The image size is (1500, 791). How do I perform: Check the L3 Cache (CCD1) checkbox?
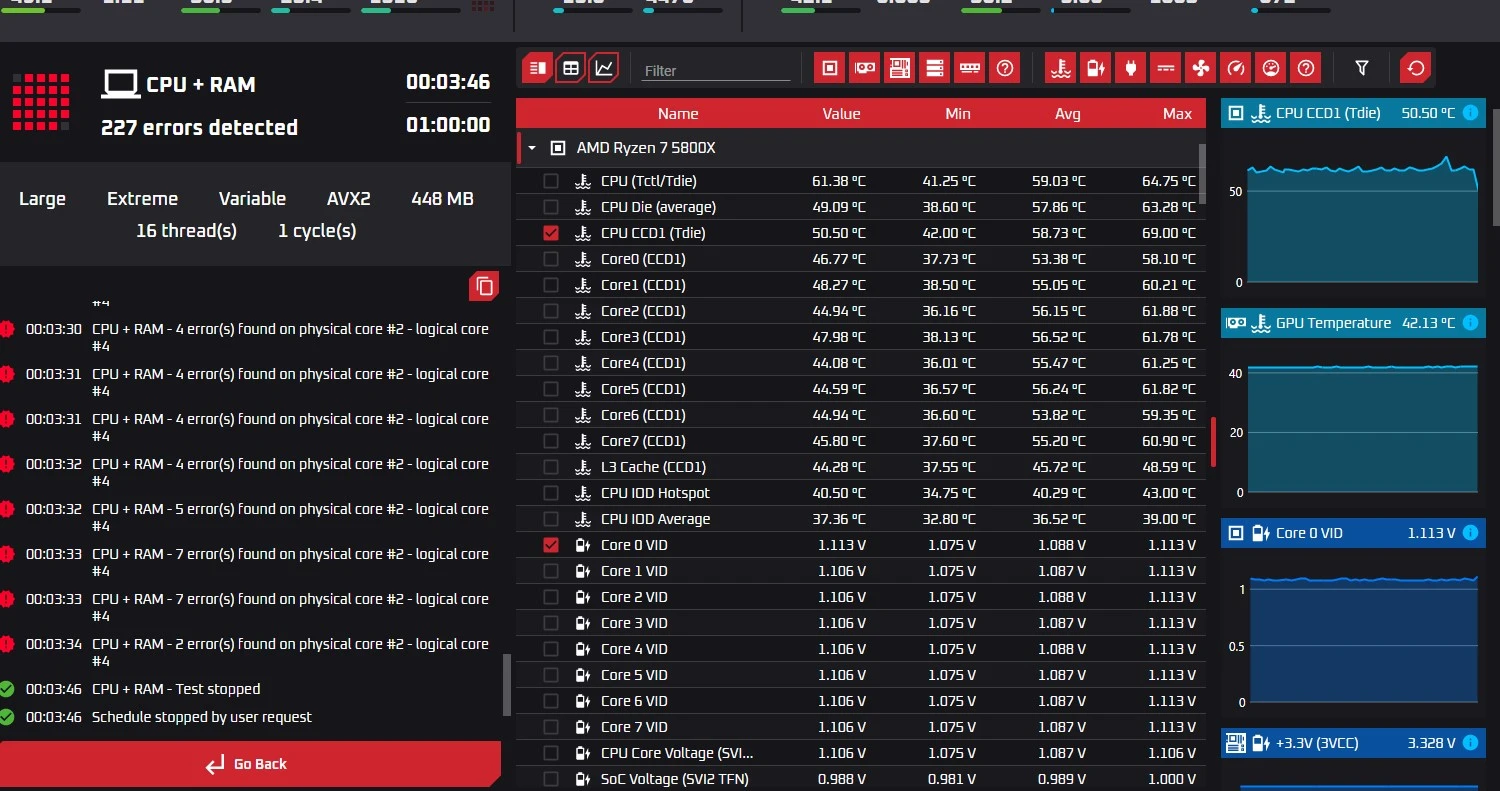point(551,467)
